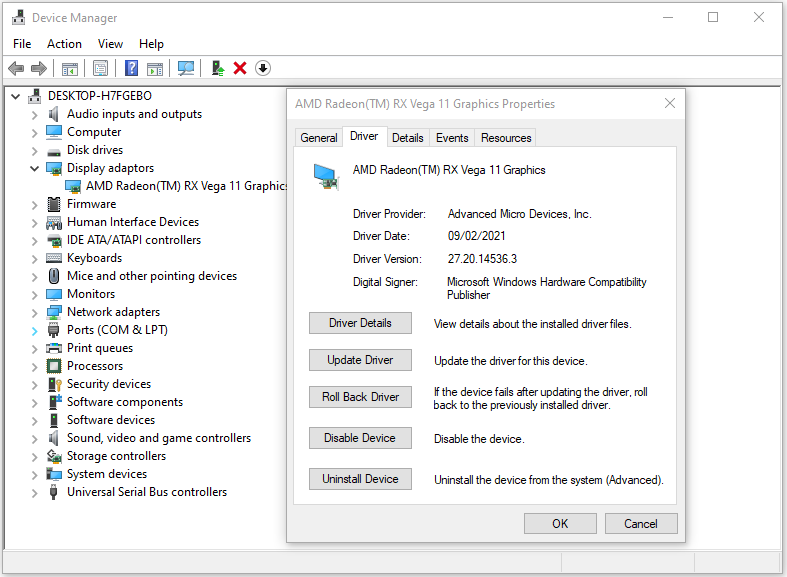787x577 pixels.
Task: Expand the Sound, video and game controllers node
Action: coord(34,439)
